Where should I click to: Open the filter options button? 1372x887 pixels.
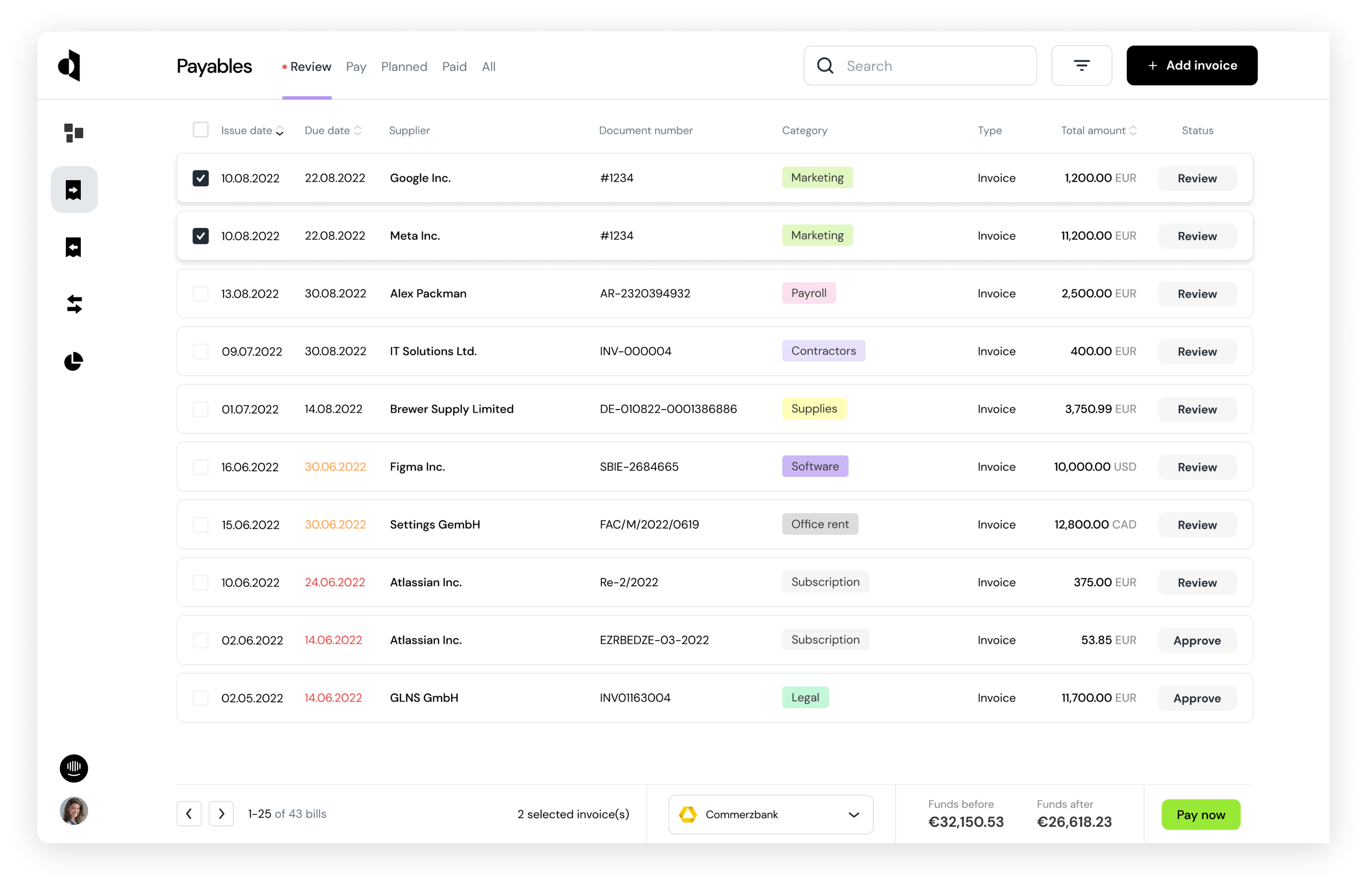click(x=1081, y=66)
